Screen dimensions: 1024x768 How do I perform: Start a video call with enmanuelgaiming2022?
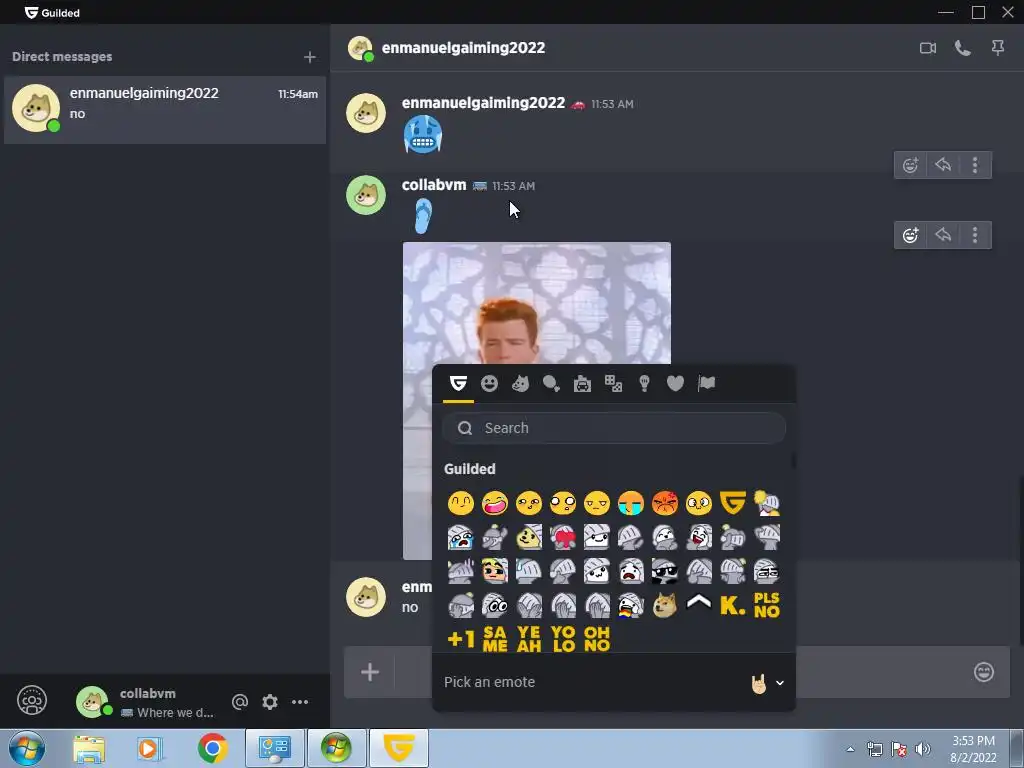pyautogui.click(x=927, y=48)
